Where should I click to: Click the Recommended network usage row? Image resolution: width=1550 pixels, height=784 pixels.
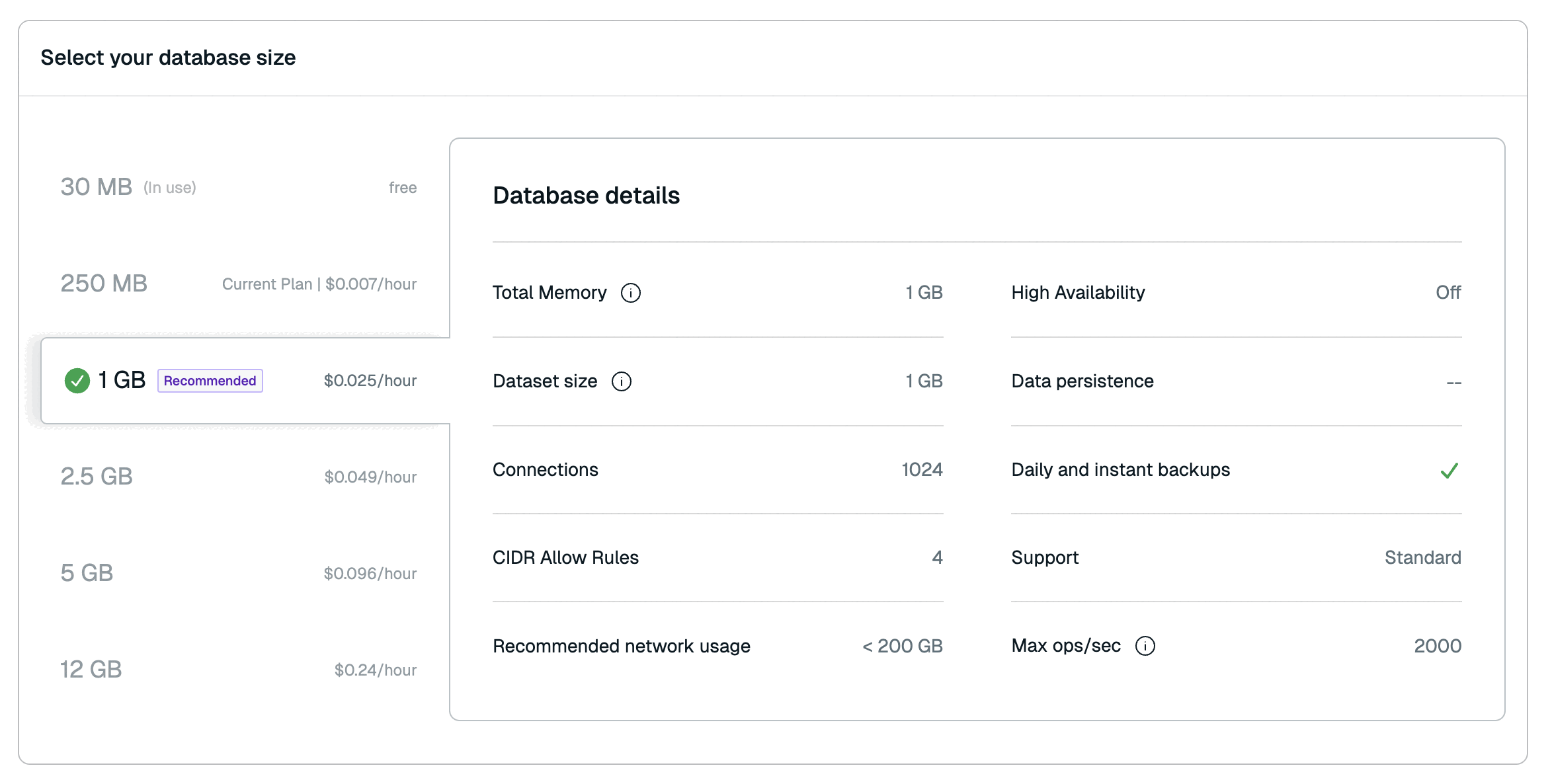tap(621, 646)
